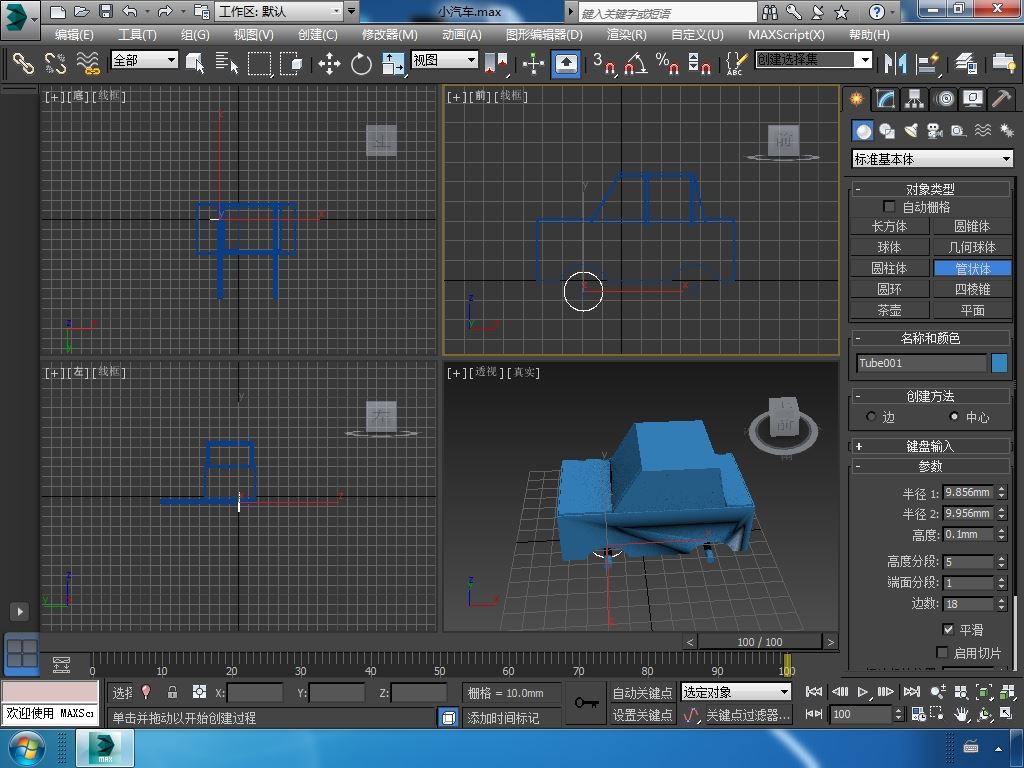This screenshot has width=1024, height=768.
Task: Open the 渲染(R) menu
Action: [626, 34]
